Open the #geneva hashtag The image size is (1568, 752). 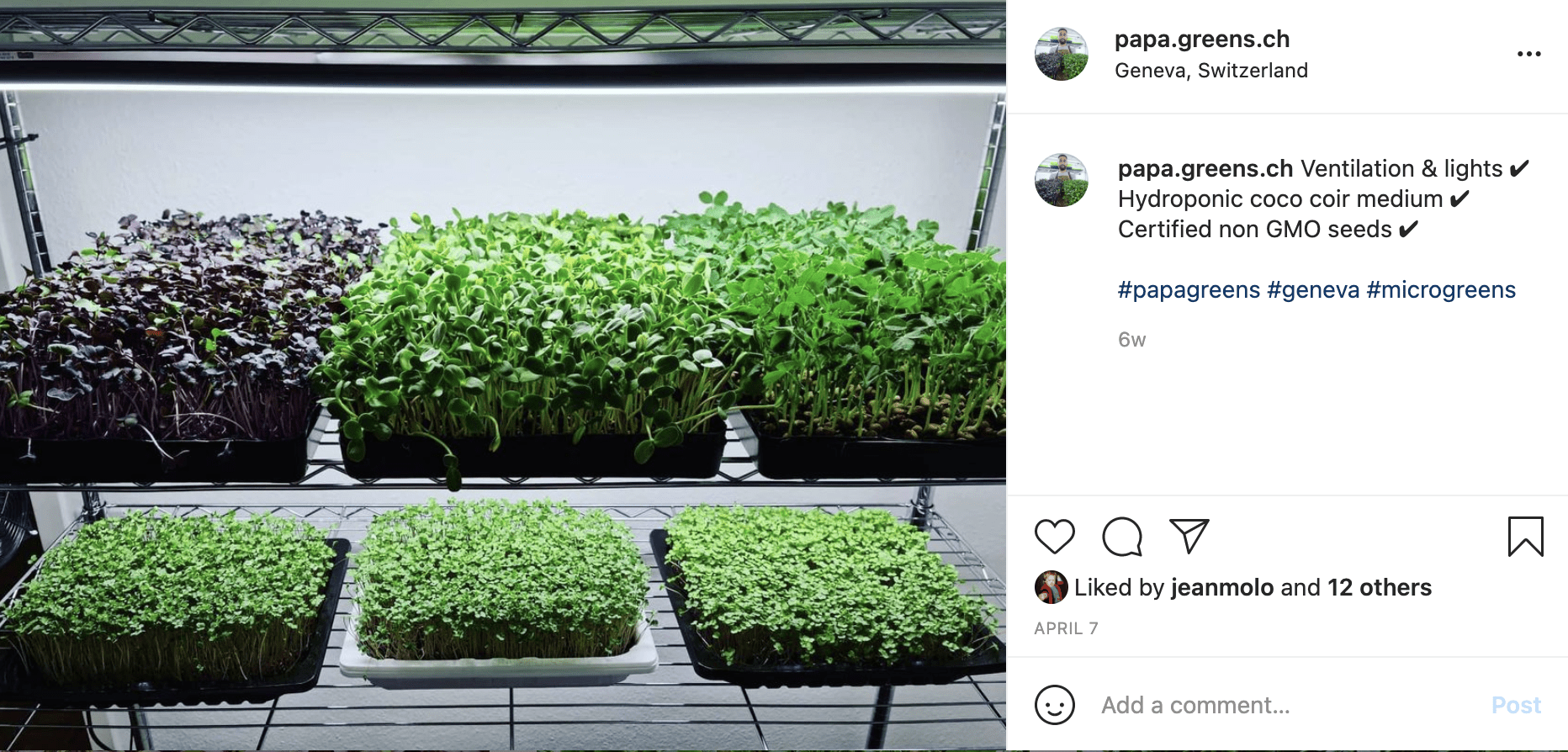(x=1313, y=290)
